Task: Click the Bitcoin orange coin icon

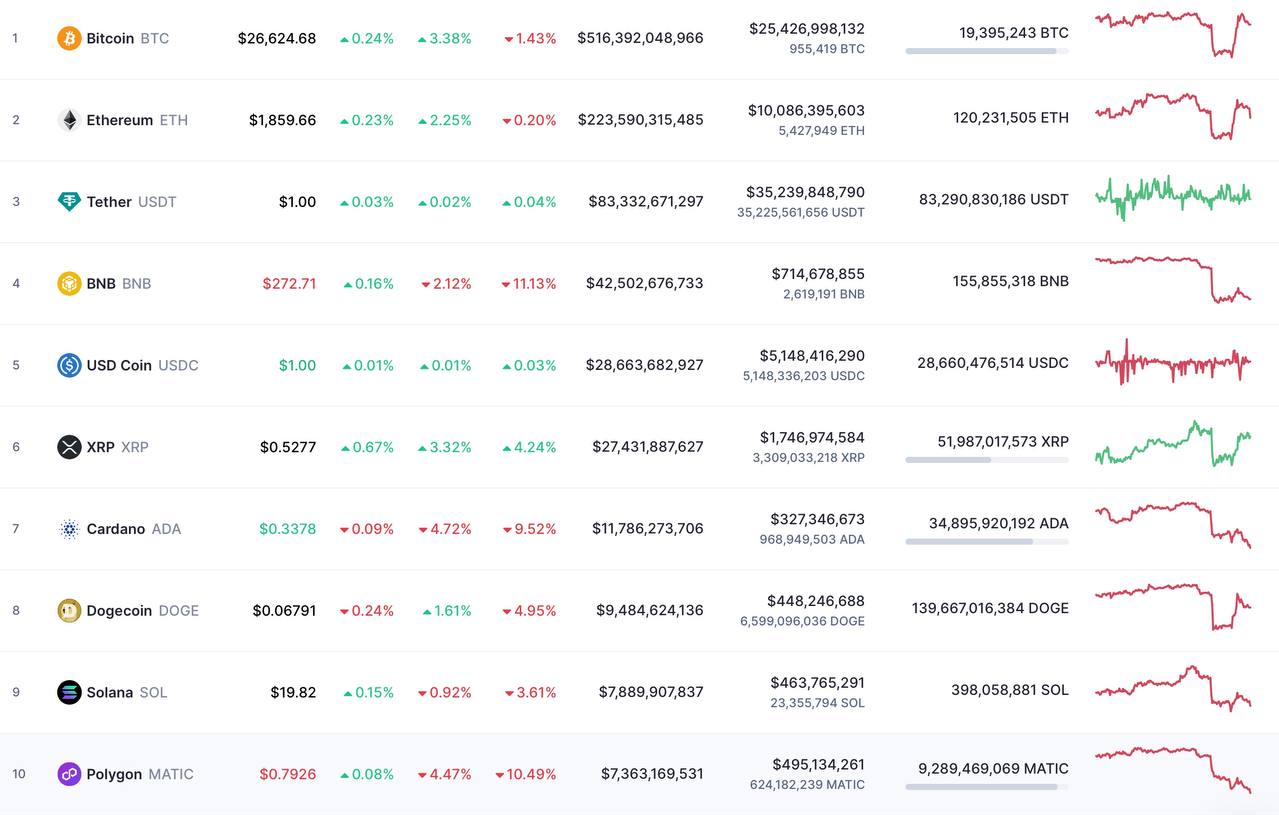Action: (69, 38)
